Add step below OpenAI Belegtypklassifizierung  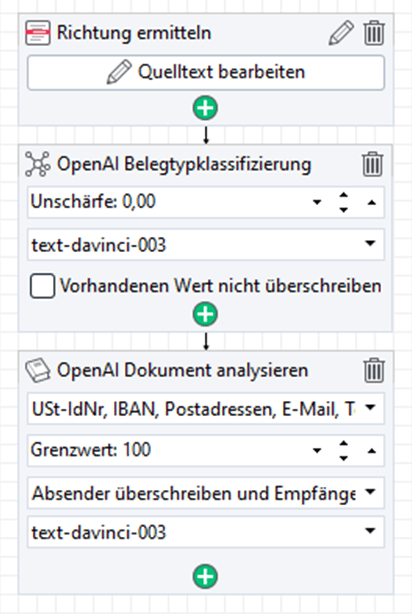[206, 314]
